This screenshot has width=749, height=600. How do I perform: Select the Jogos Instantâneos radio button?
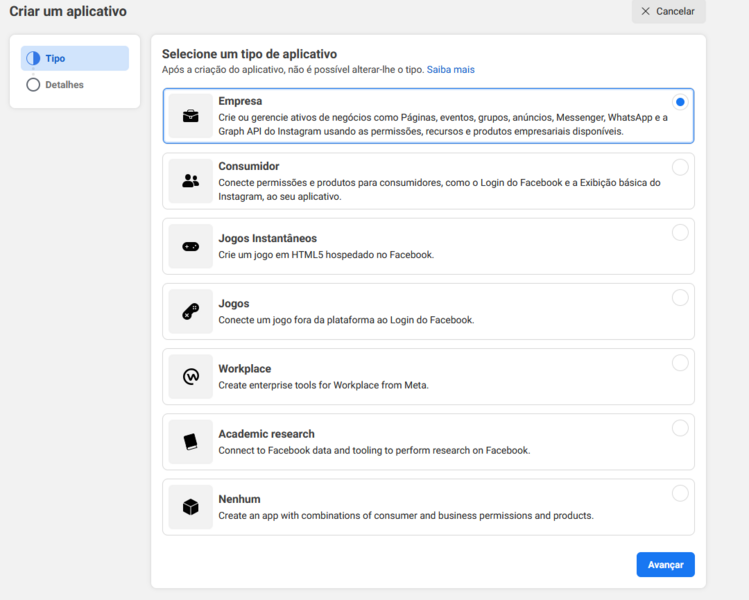[680, 233]
